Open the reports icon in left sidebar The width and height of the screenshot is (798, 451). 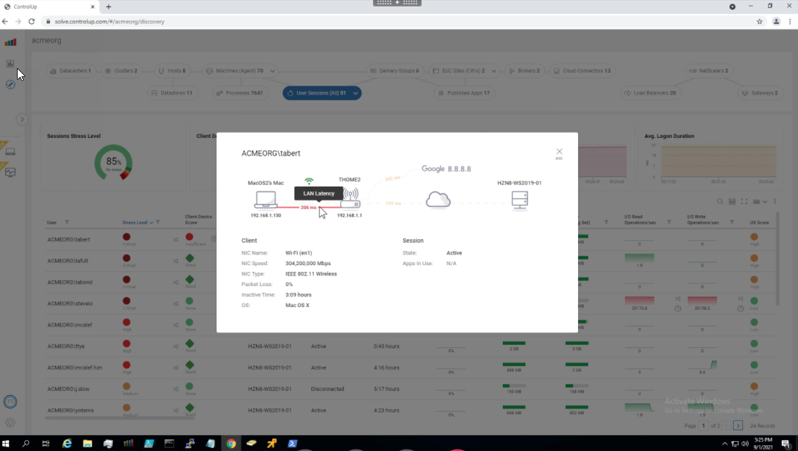tap(10, 64)
